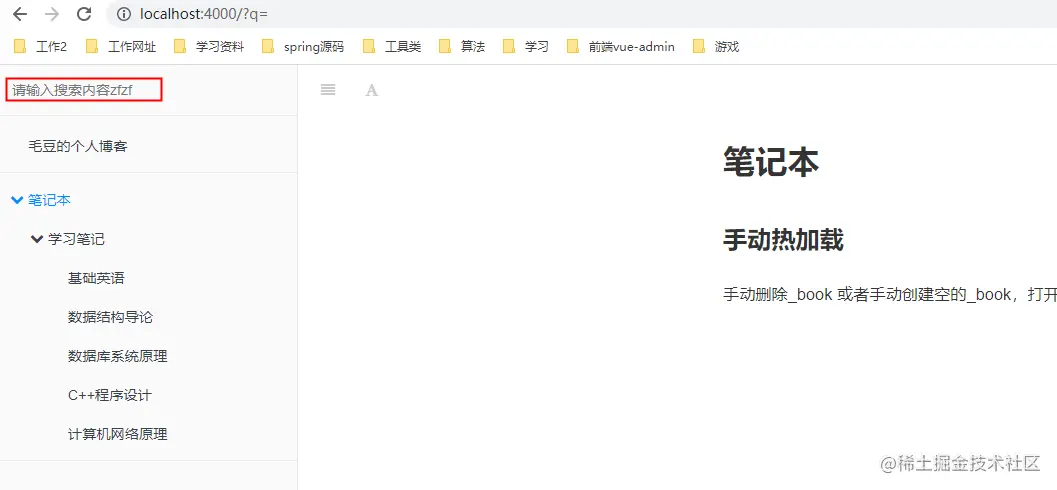Select the 学习笔记 sidebar entry
The width and height of the screenshot is (1057, 490).
76,239
